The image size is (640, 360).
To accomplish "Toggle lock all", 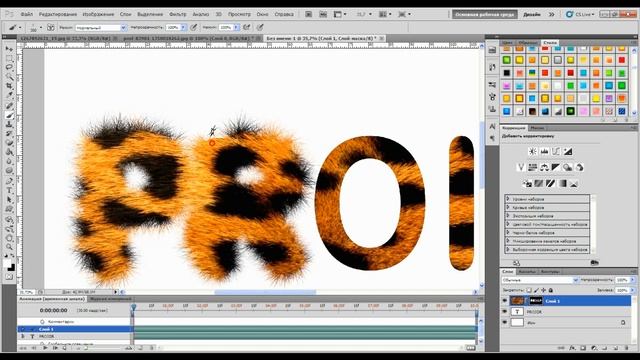I will click(551, 290).
